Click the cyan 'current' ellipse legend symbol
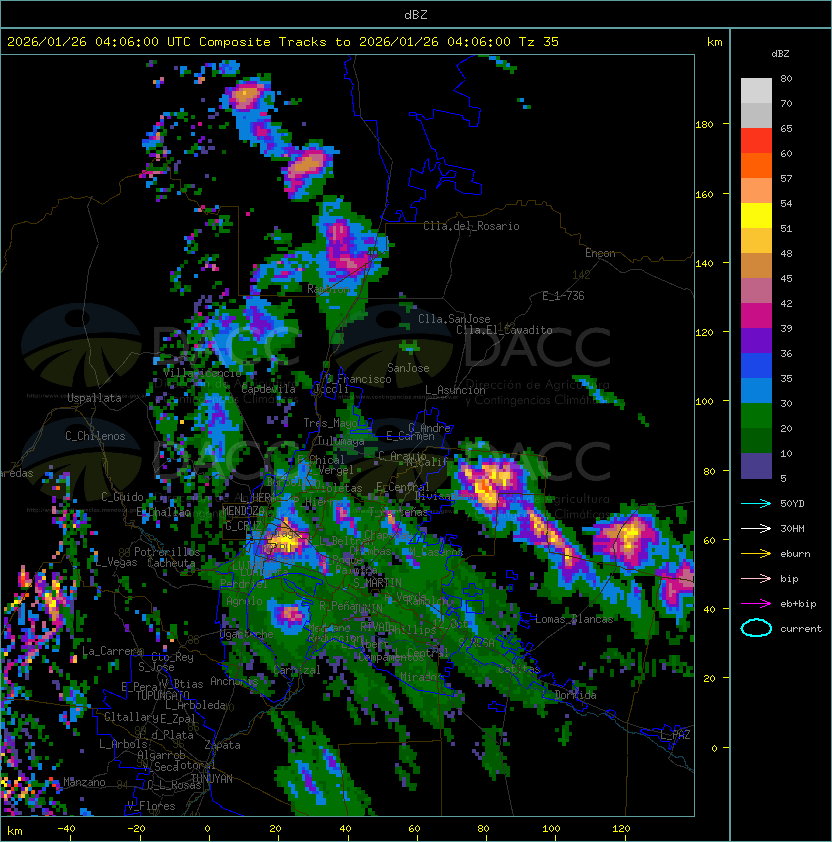Image resolution: width=832 pixels, height=842 pixels. [x=756, y=628]
